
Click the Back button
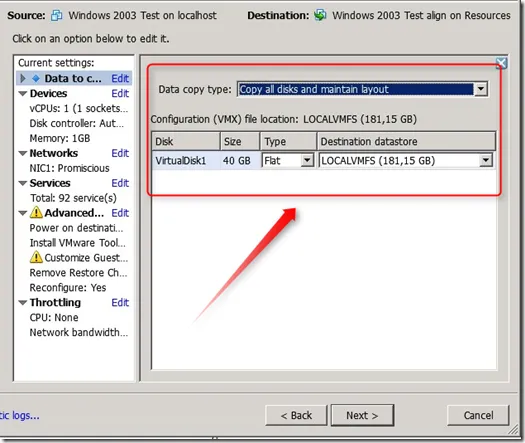pos(296,416)
